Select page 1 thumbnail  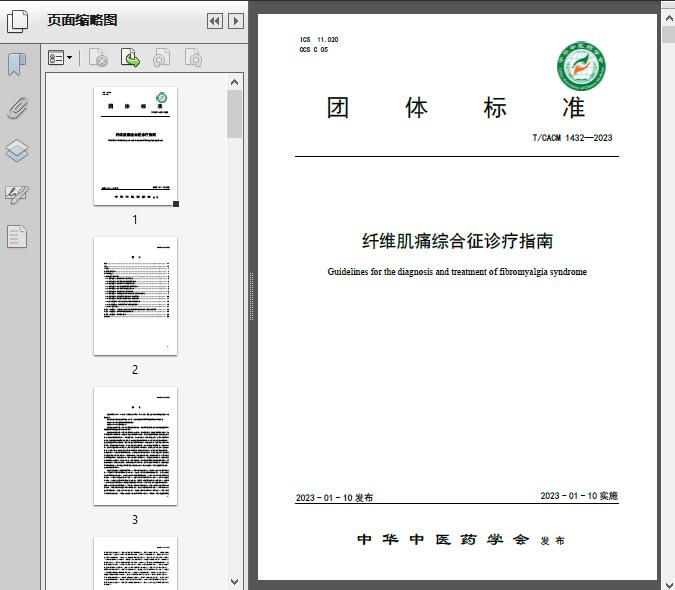[135, 146]
